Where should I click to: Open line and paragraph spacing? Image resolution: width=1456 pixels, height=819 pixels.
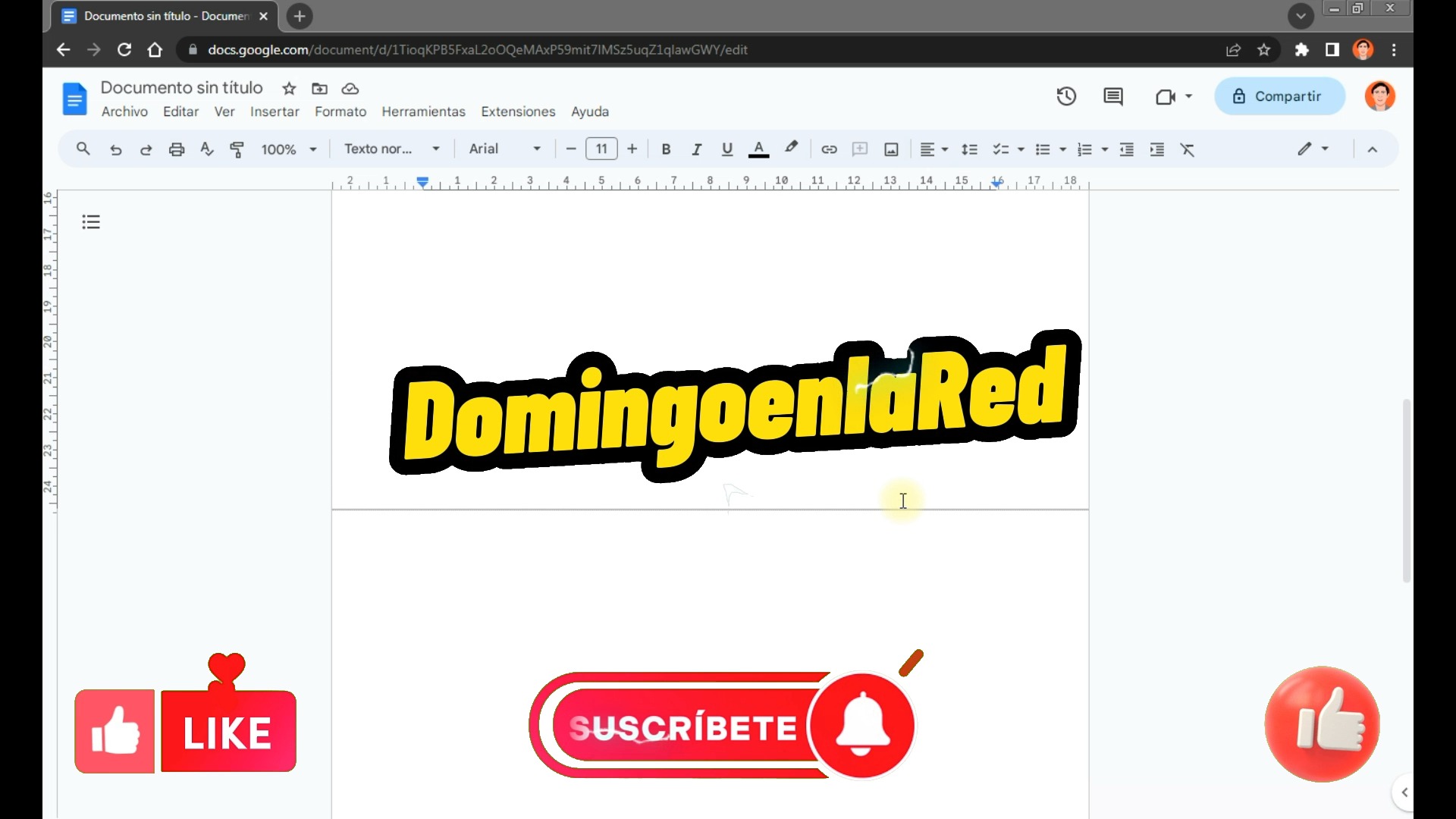pyautogui.click(x=969, y=149)
